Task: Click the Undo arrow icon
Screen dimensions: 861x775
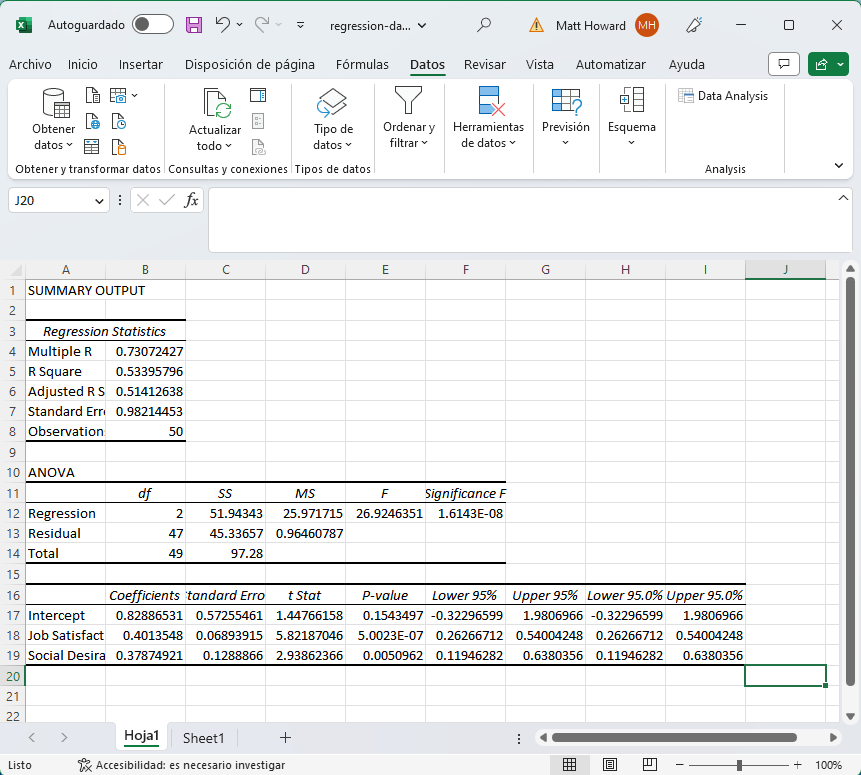Action: click(x=223, y=25)
